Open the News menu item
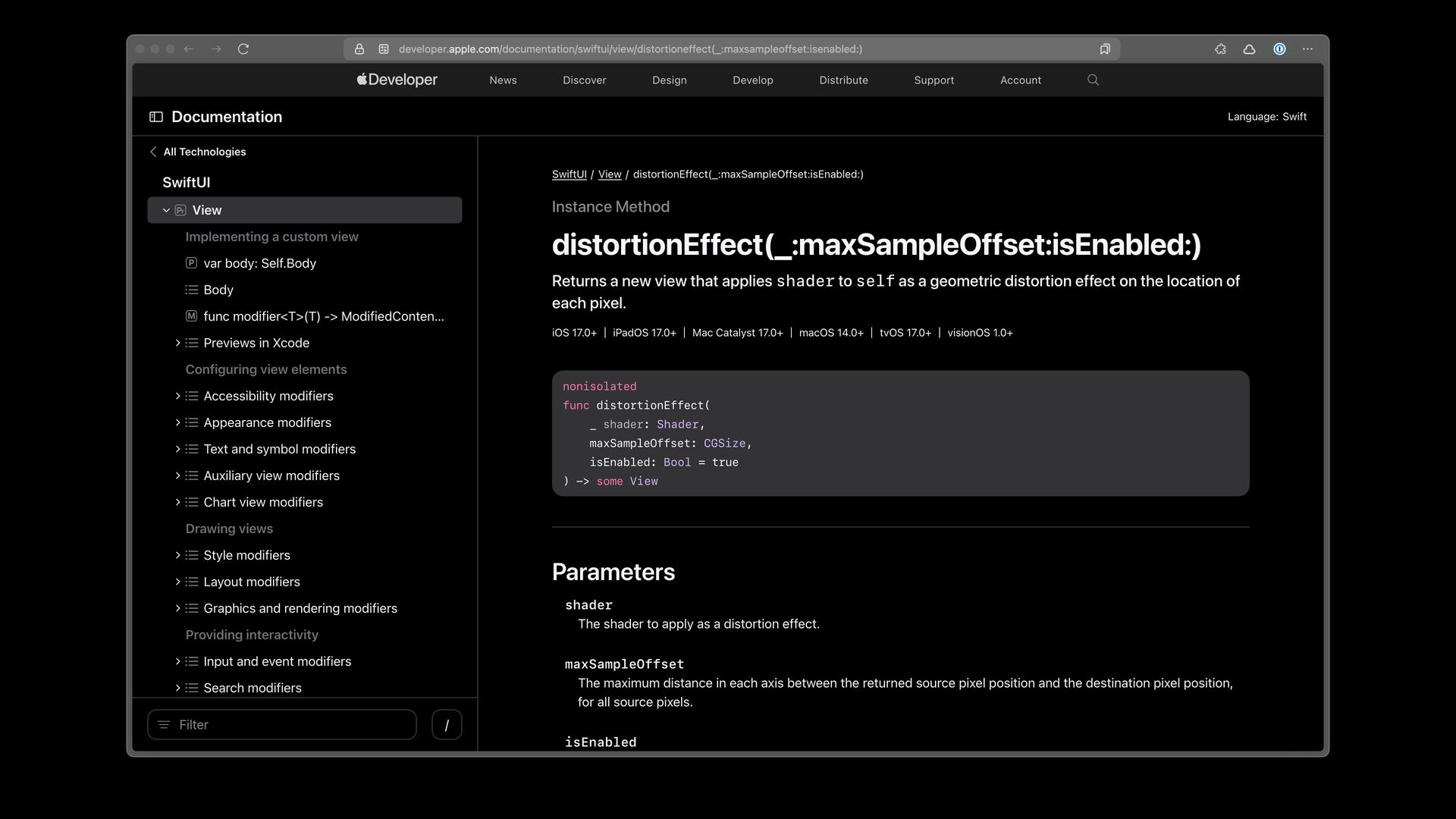1456x819 pixels. [x=503, y=80]
